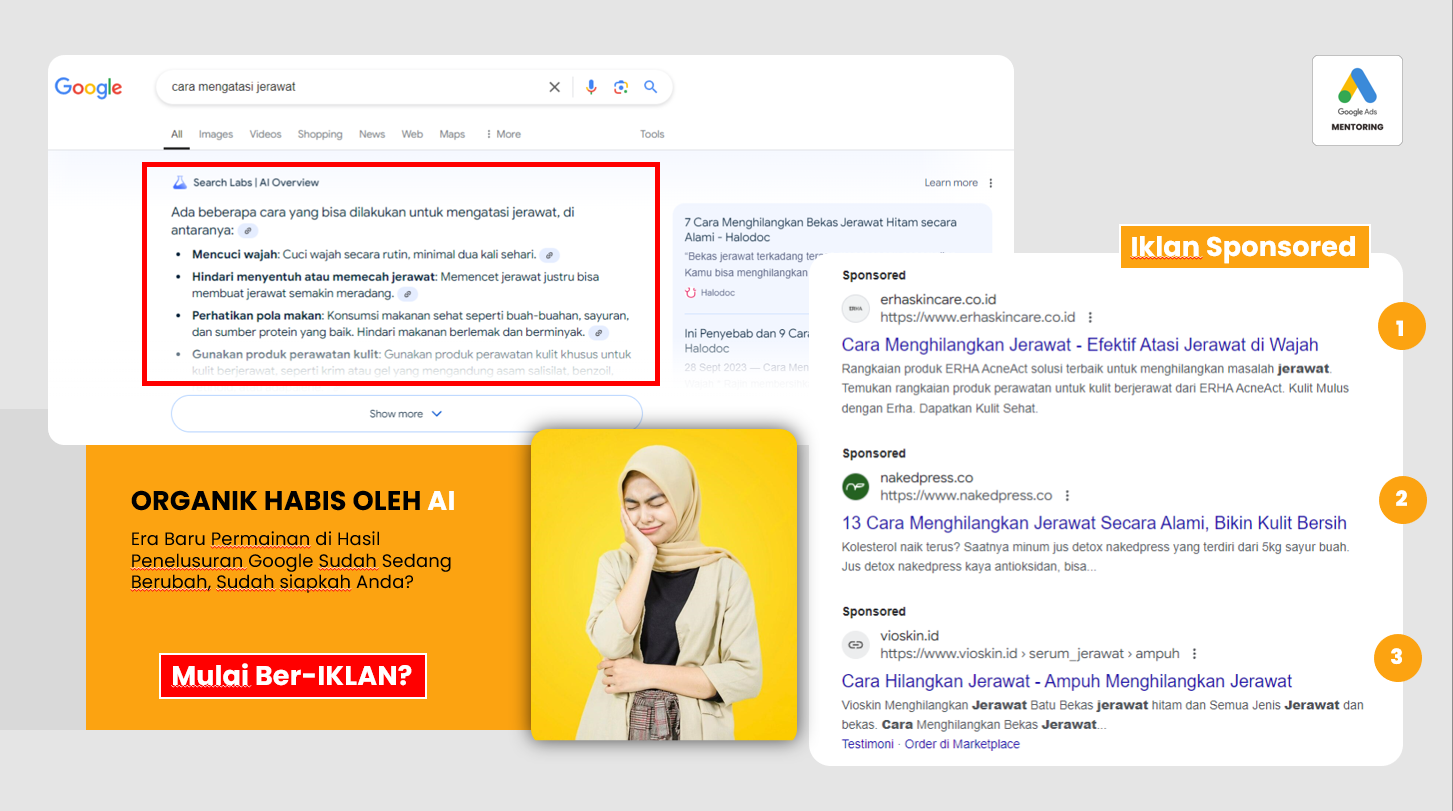Image resolution: width=1453 pixels, height=811 pixels.
Task: Click three-dot menu next to erhaskincare.co.id URL
Action: [x=1090, y=317]
